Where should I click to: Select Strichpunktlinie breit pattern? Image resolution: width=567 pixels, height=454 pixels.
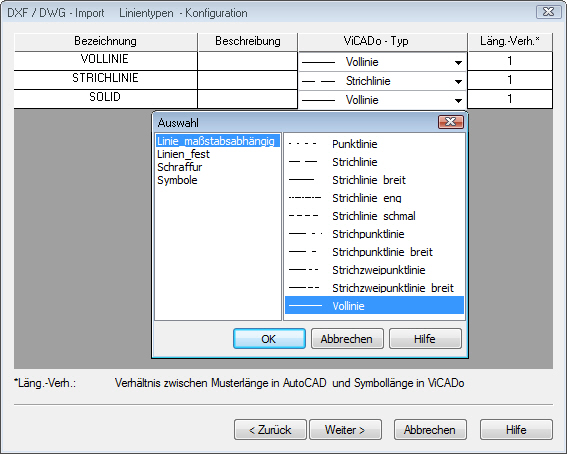[374, 252]
